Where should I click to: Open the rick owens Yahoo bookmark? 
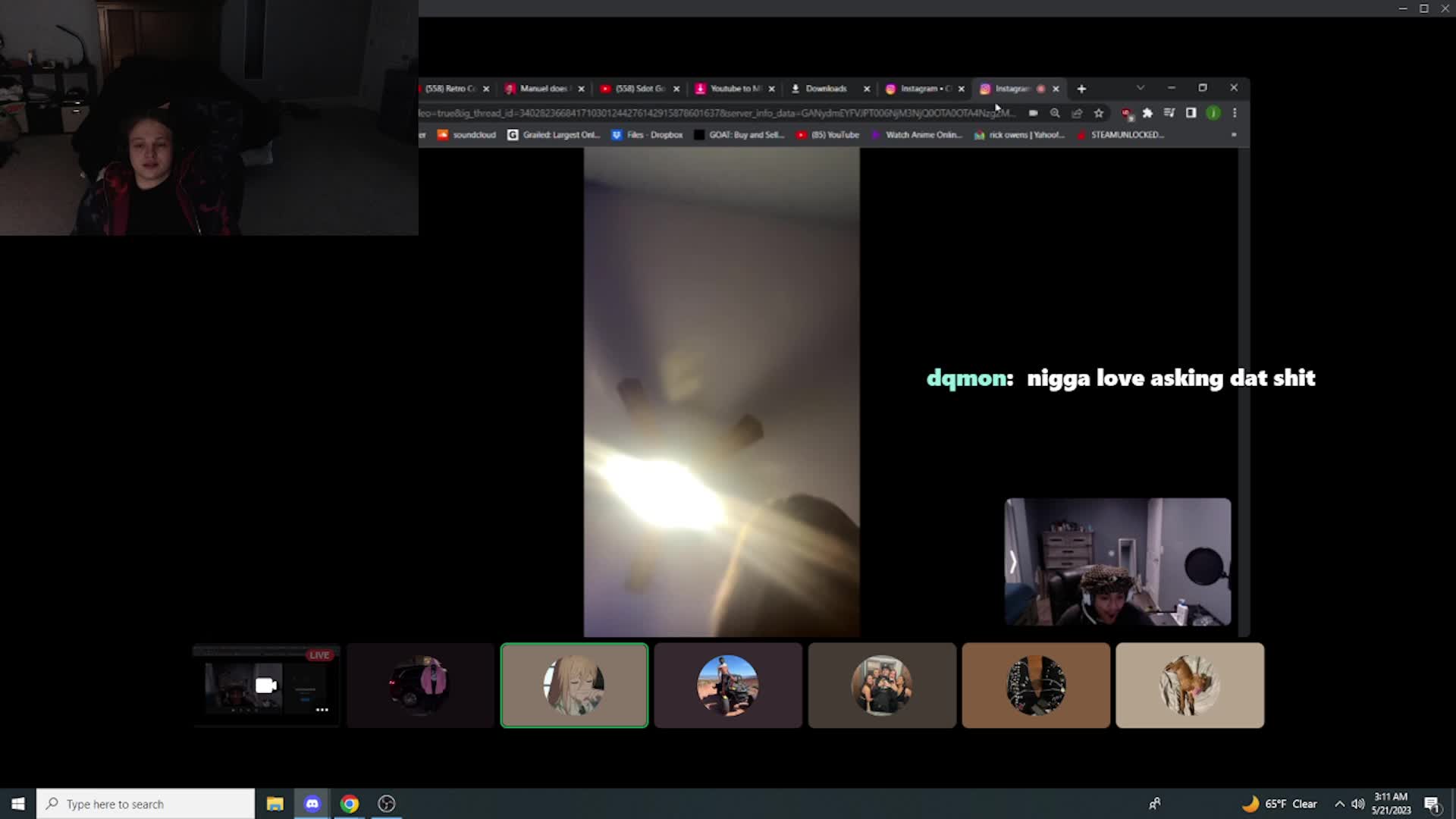coord(1019,135)
